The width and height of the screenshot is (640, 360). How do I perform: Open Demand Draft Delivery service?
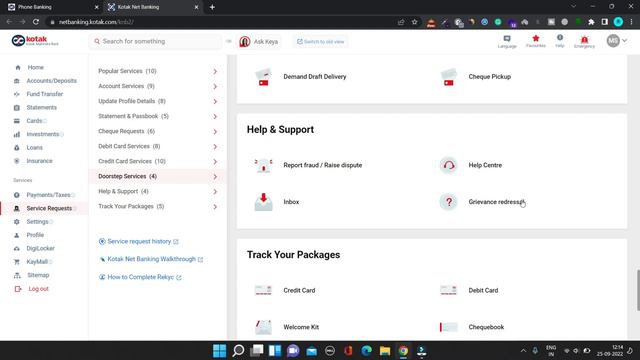301,77
